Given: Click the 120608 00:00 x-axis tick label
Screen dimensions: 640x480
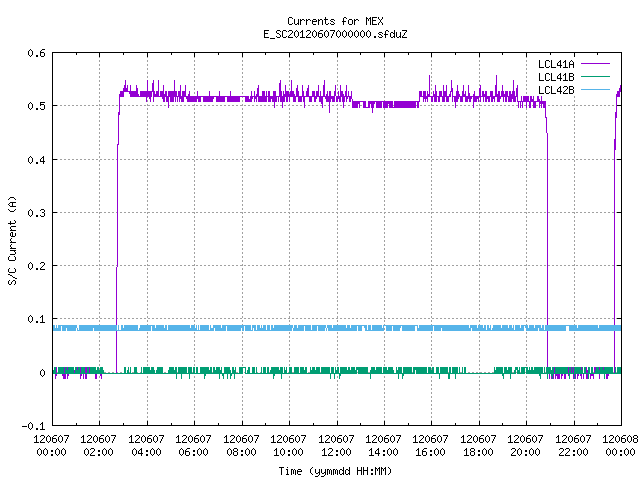Looking at the screenshot, I should pos(620,446).
